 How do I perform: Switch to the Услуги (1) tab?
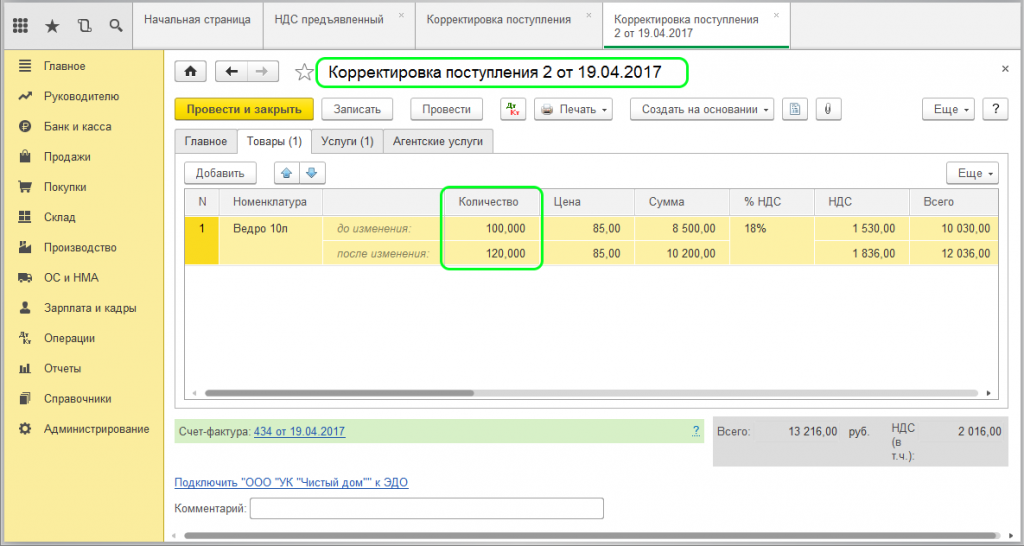tap(347, 142)
